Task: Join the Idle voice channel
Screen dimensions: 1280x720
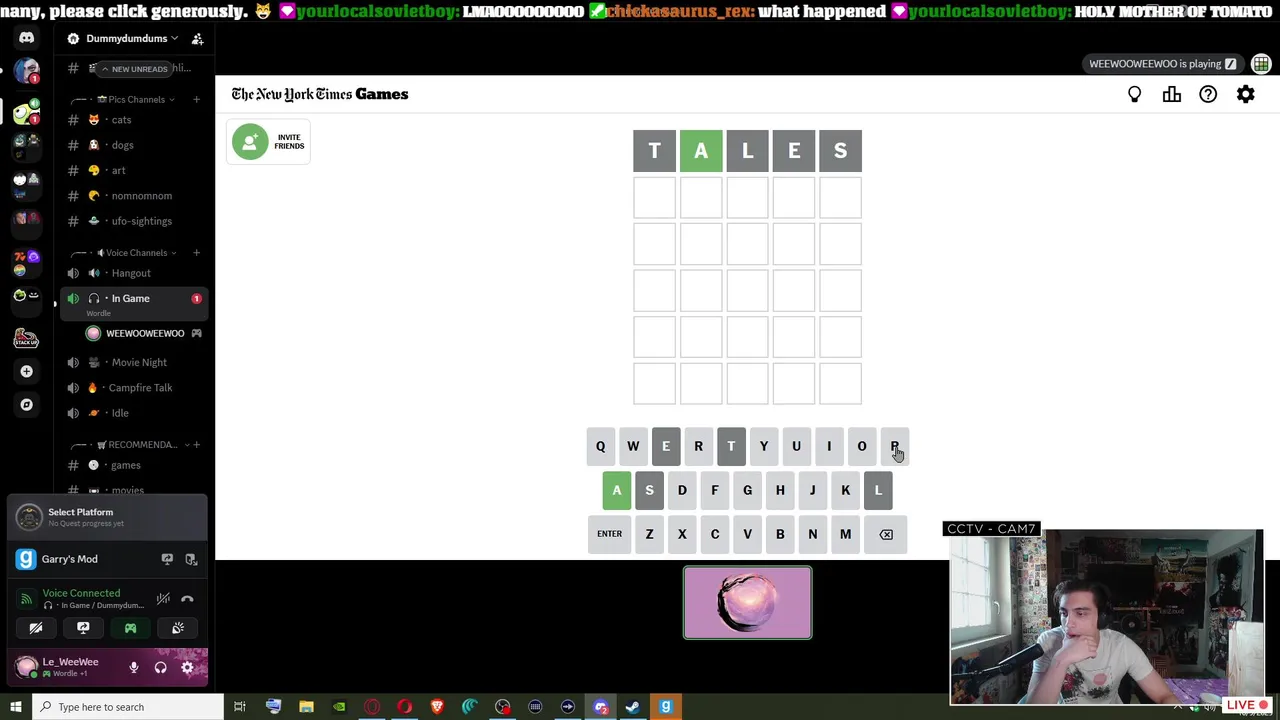Action: pyautogui.click(x=134, y=413)
